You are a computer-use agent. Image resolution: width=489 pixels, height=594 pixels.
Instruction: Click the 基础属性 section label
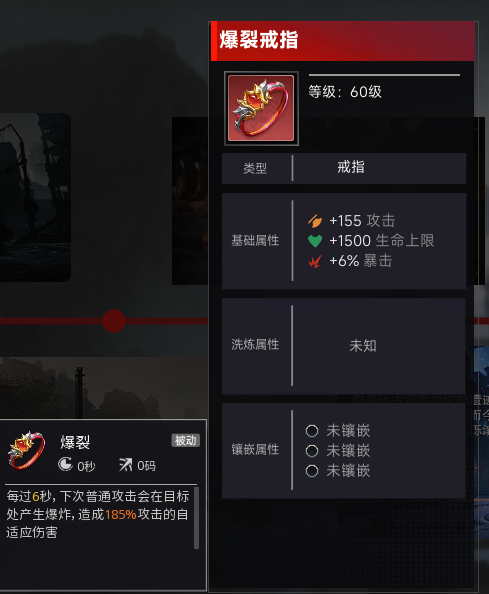coord(255,240)
